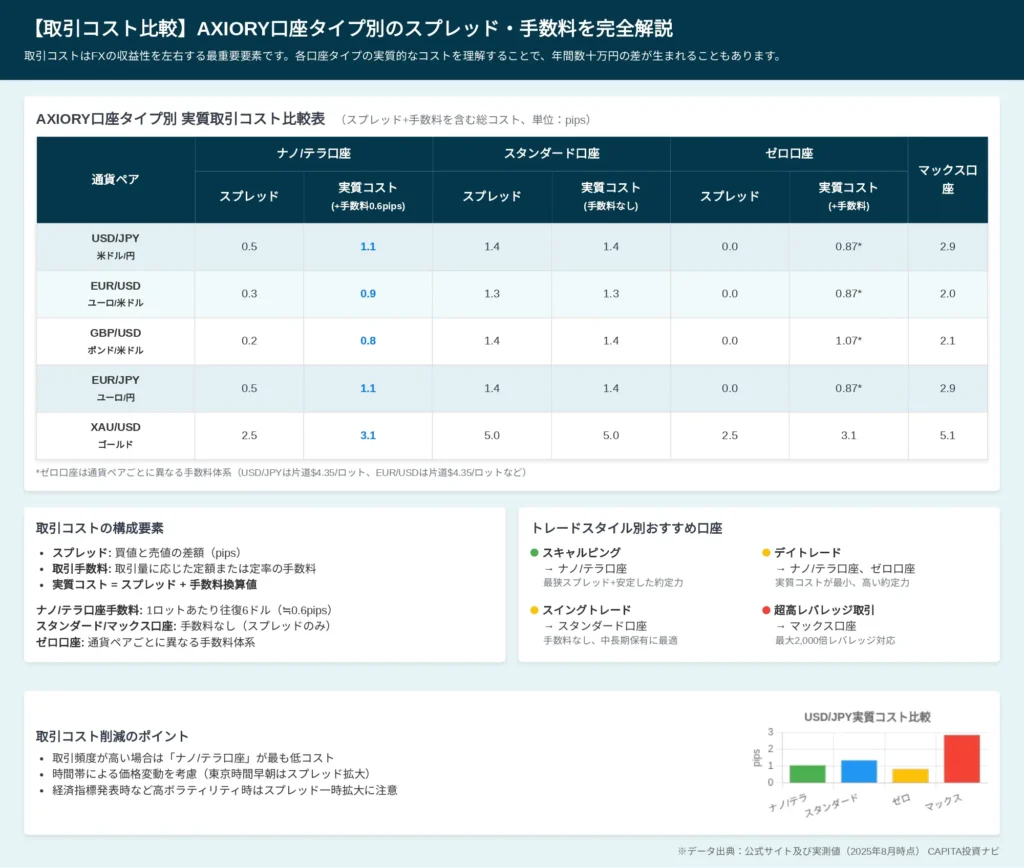
Task: Select the XAU/USD ゴールド row label
Action: pos(116,435)
